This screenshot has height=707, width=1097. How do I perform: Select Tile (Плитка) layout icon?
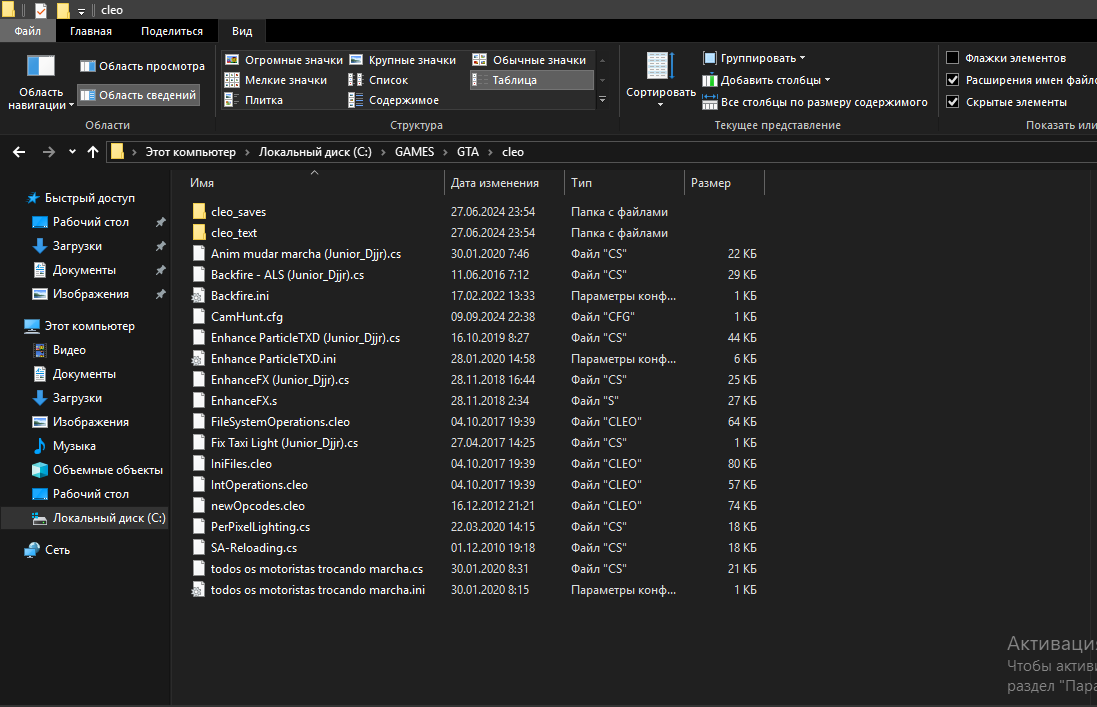(x=232, y=100)
